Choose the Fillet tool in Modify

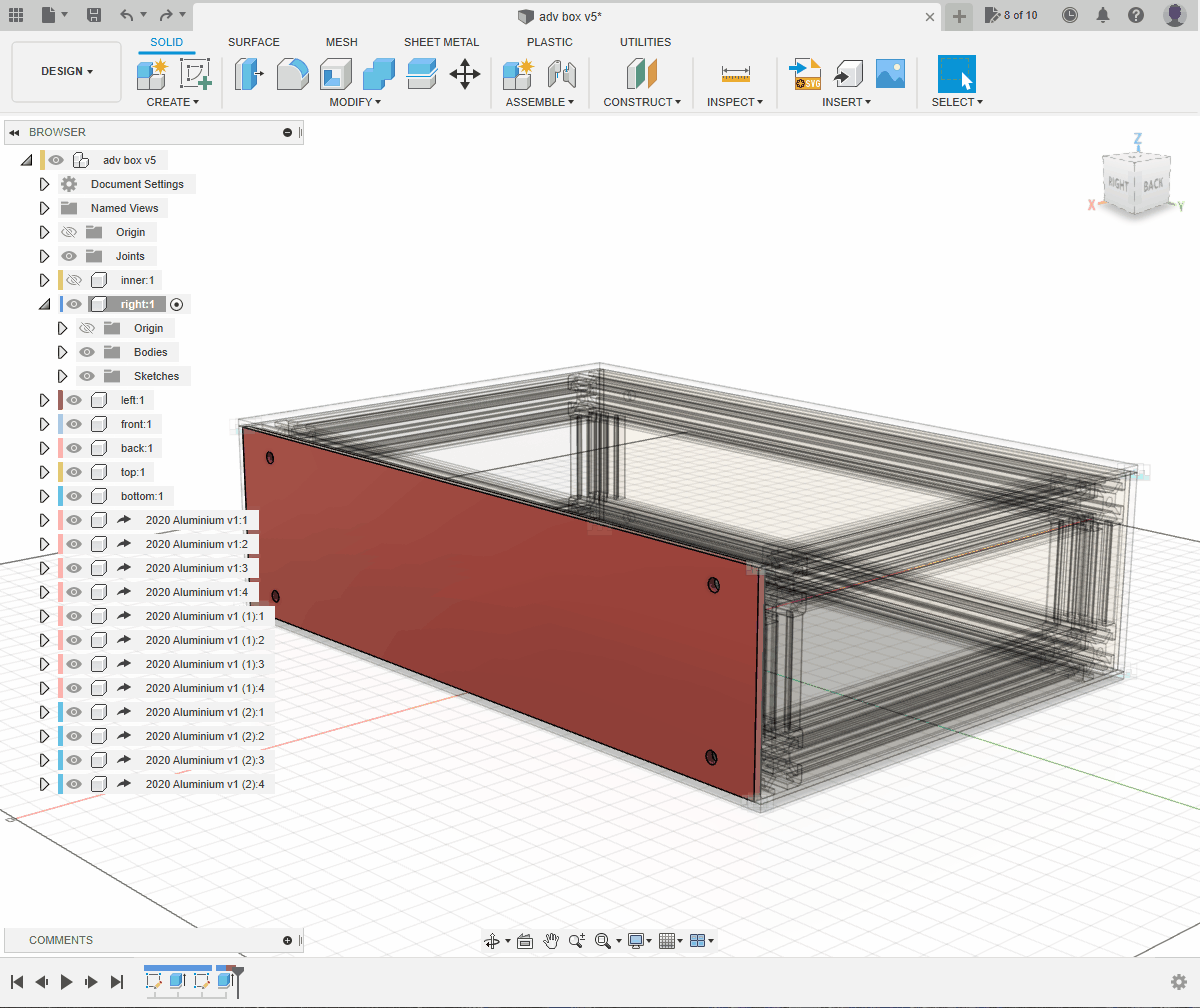pyautogui.click(x=292, y=74)
